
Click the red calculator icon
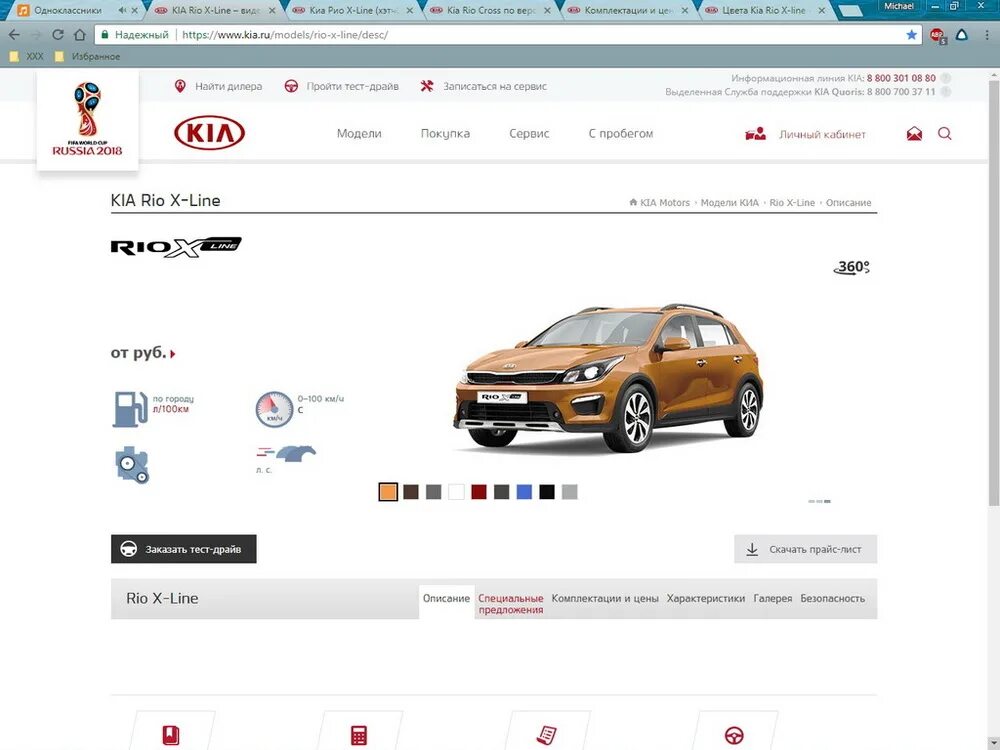coord(359,735)
